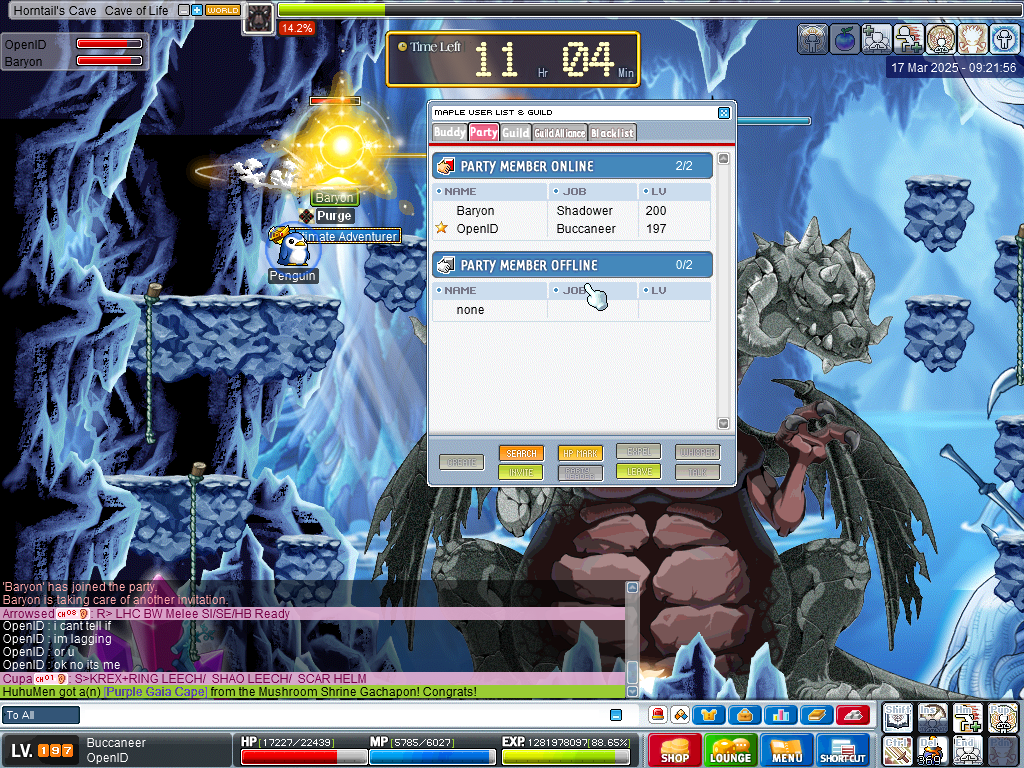Image resolution: width=1024 pixels, height=768 pixels.
Task: Select party member OpenID in list
Action: (x=572, y=229)
